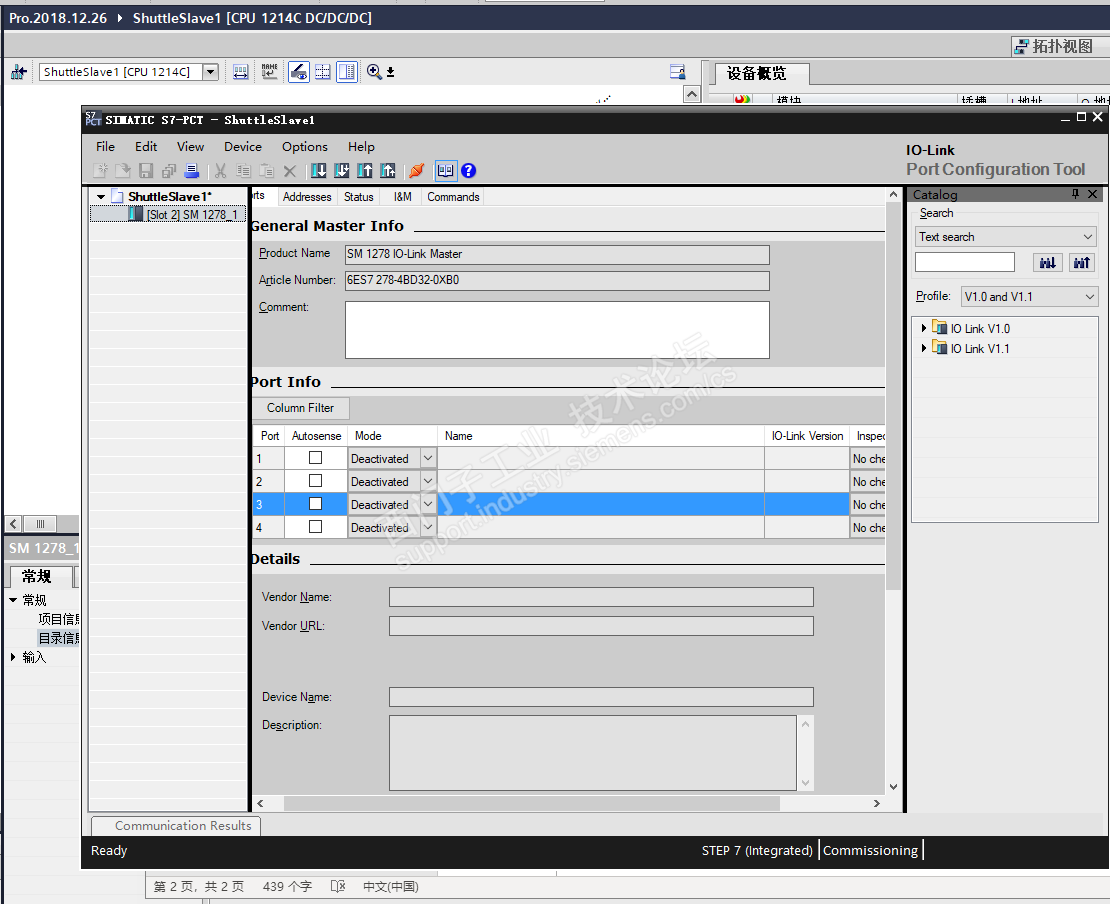This screenshot has width=1110, height=904.
Task: Open the Device menu
Action: (243, 146)
